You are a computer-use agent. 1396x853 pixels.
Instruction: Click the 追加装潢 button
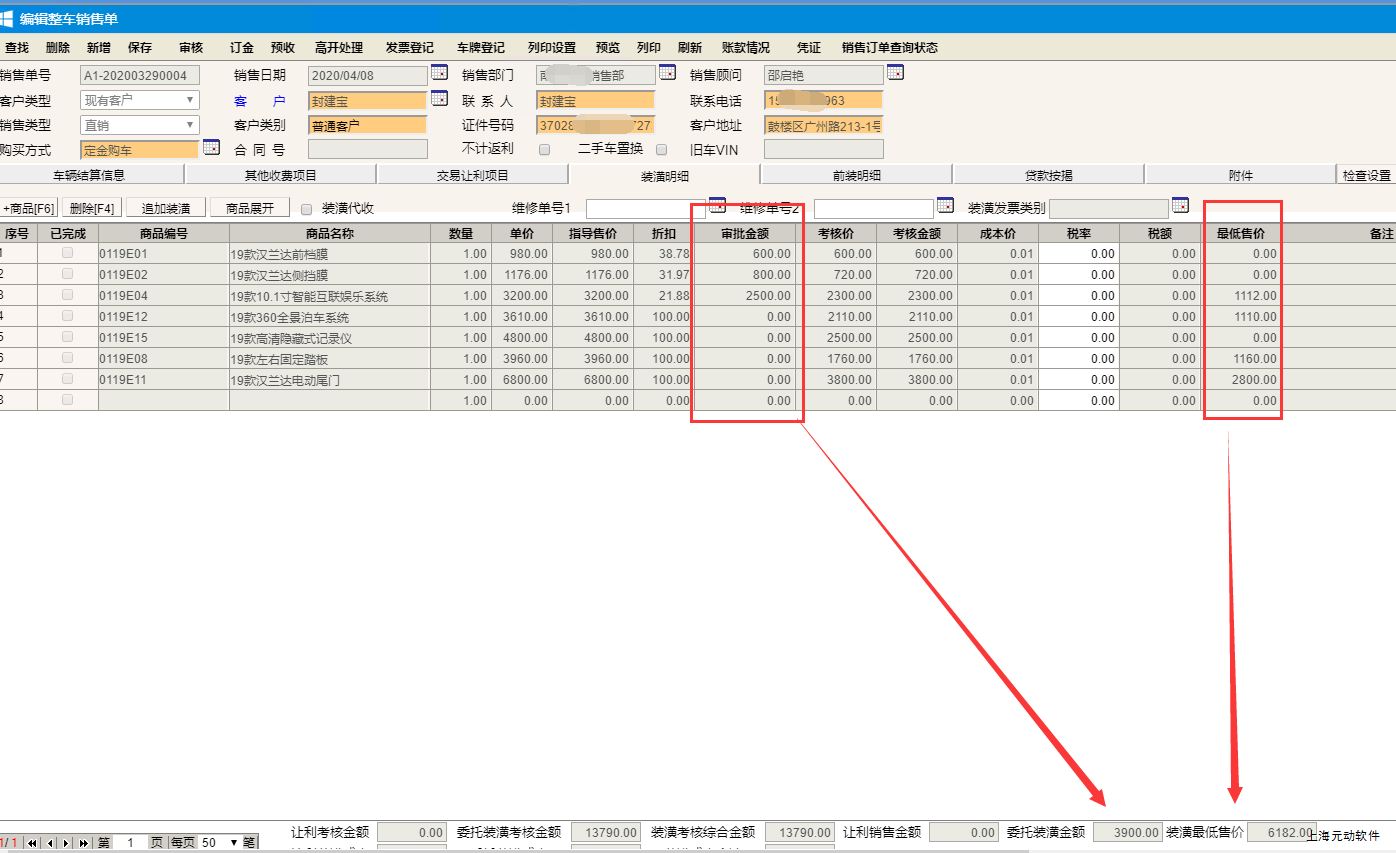[x=166, y=208]
